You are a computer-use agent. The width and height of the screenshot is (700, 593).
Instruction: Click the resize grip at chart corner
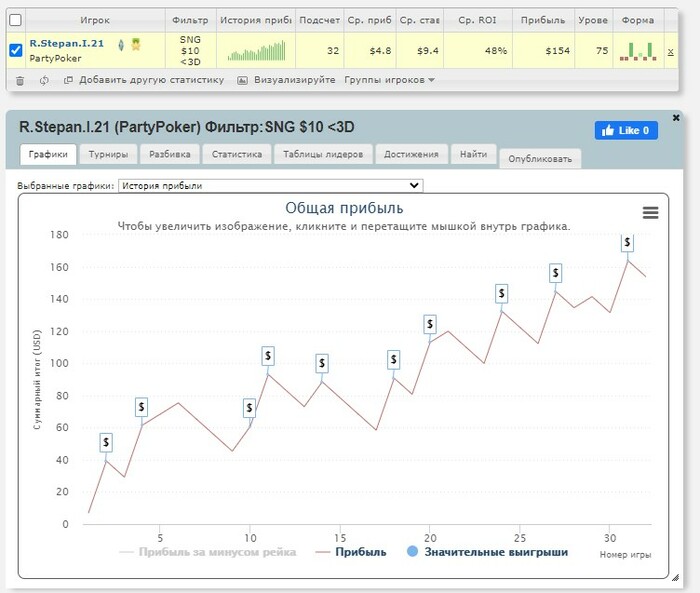pyautogui.click(x=675, y=578)
